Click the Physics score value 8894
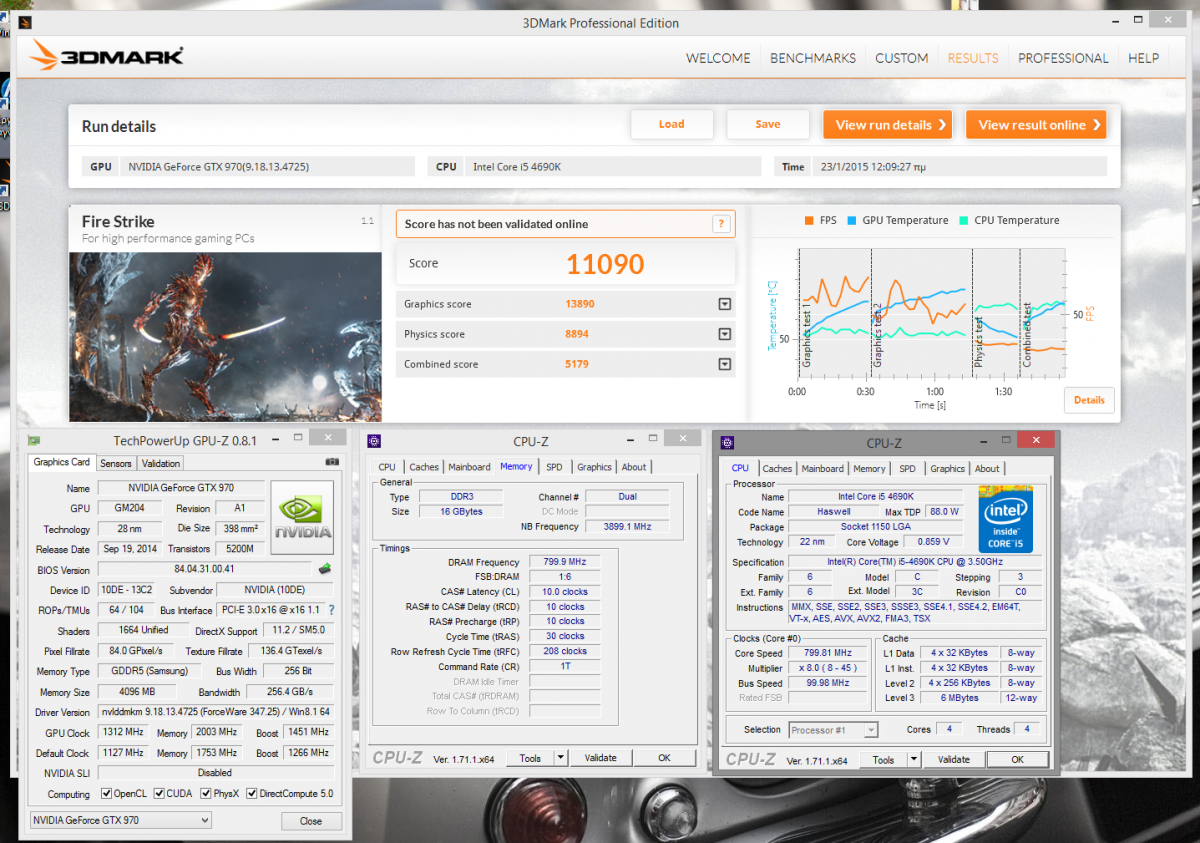Image resolution: width=1200 pixels, height=843 pixels. point(577,334)
